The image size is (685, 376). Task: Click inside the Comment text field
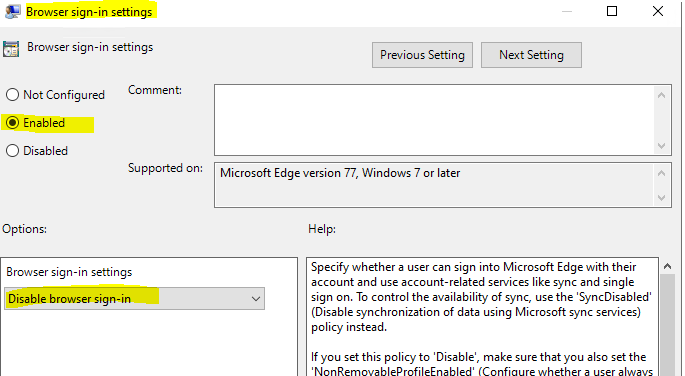435,120
